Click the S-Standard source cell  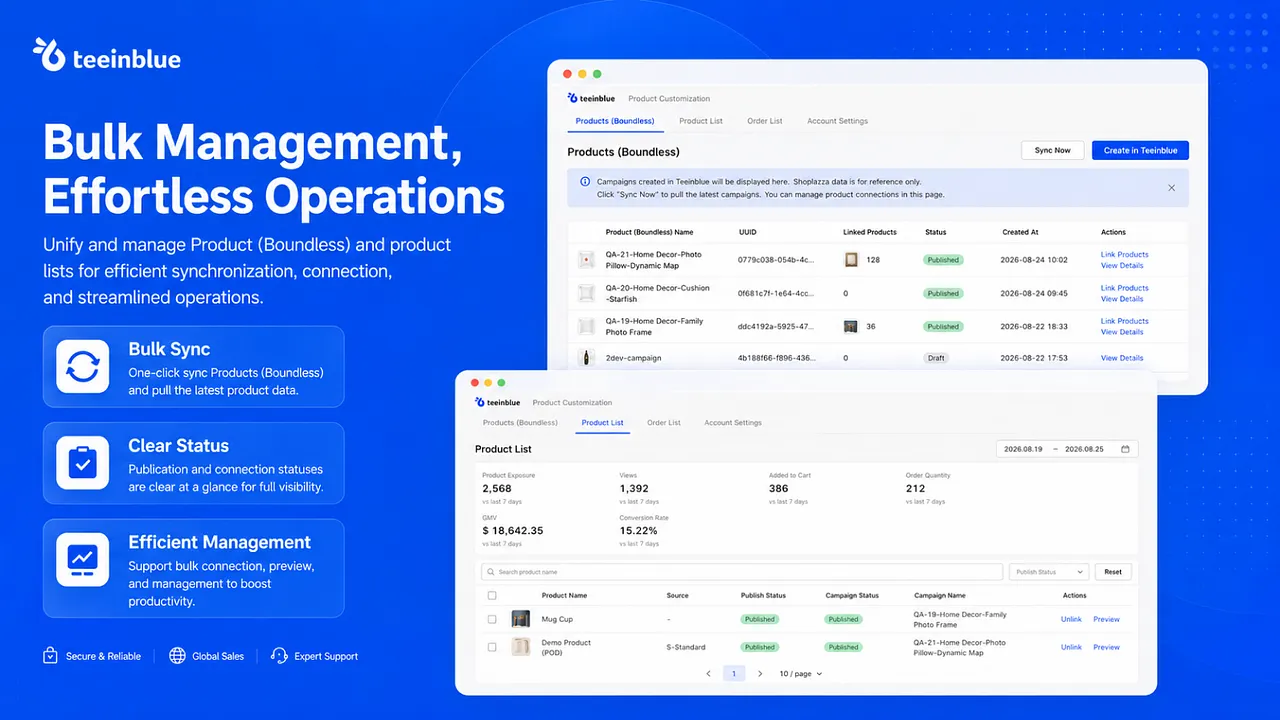[686, 647]
